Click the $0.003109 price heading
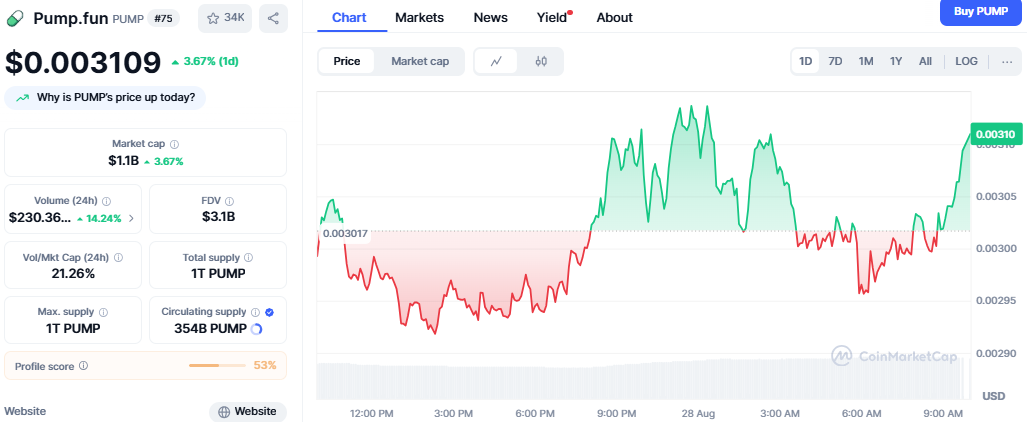 83,62
